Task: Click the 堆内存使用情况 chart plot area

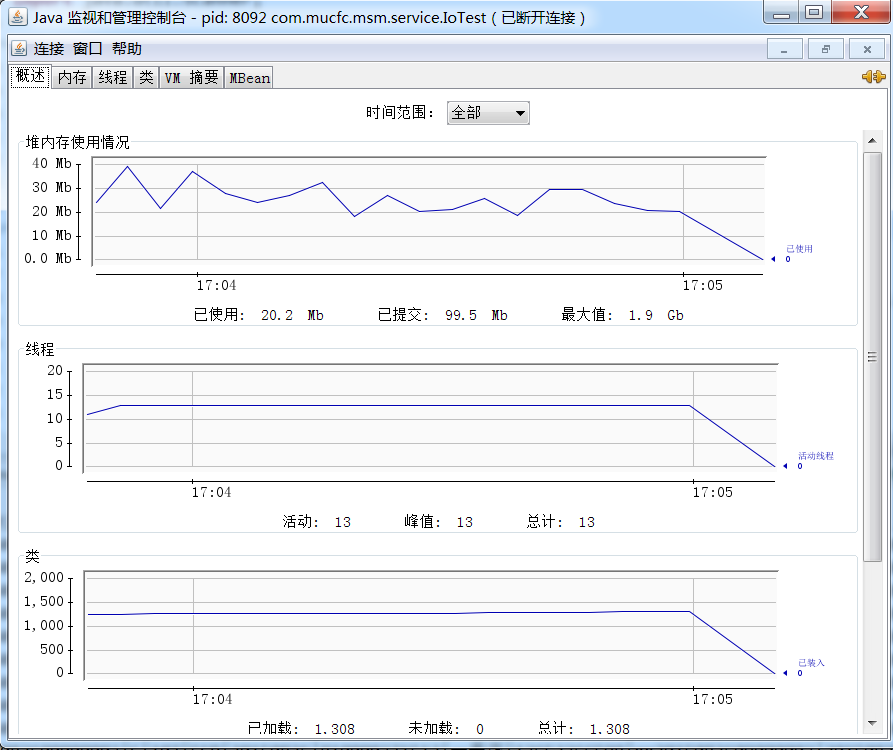Action: [x=429, y=211]
